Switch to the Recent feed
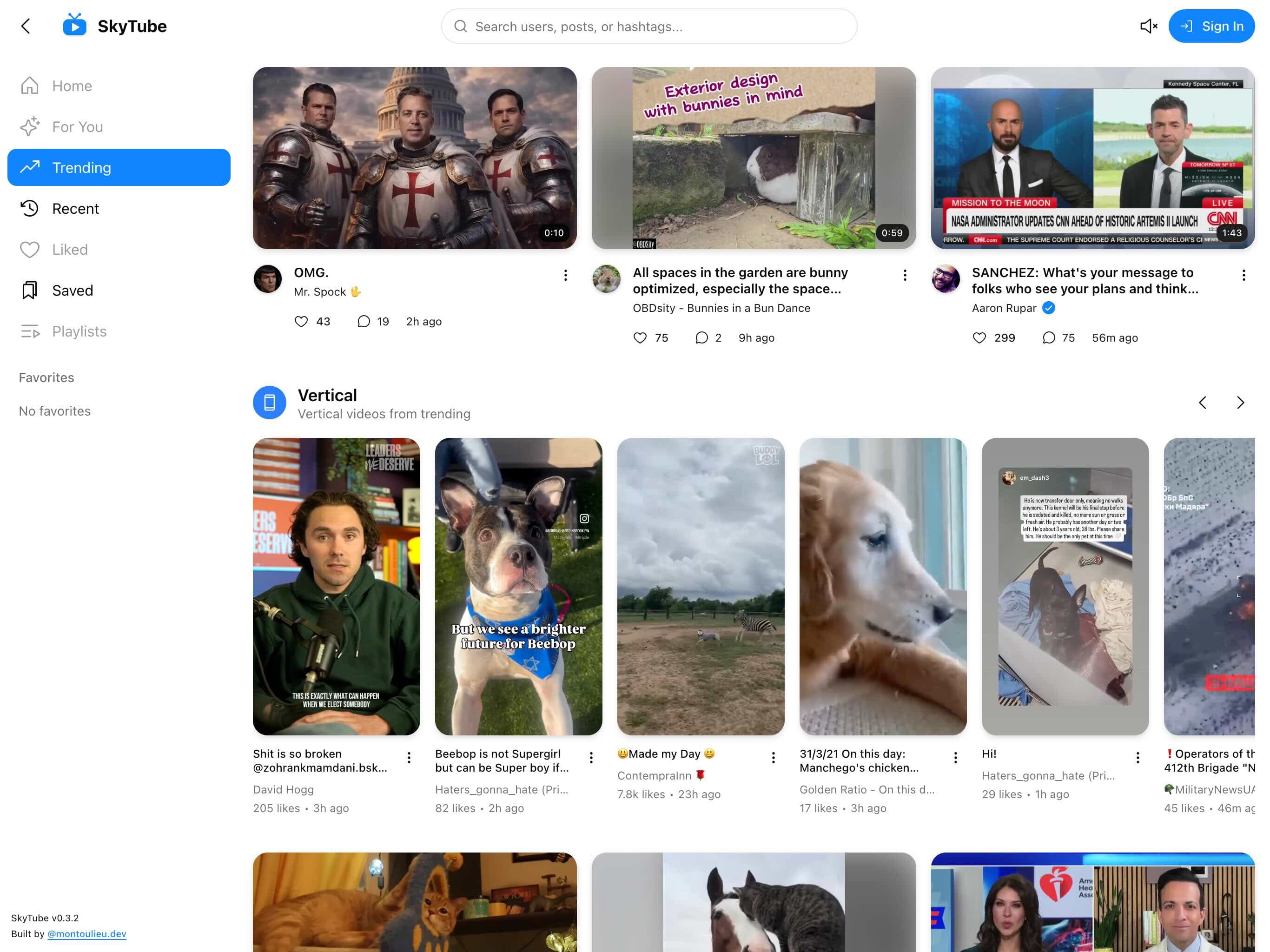Screen dimensions: 1270x952 pyautogui.click(x=75, y=208)
